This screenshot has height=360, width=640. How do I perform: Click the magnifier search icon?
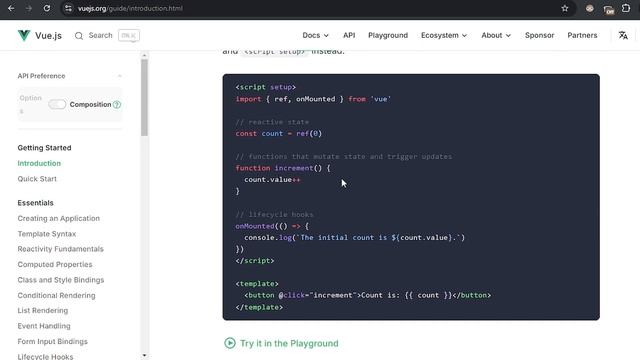coord(79,36)
